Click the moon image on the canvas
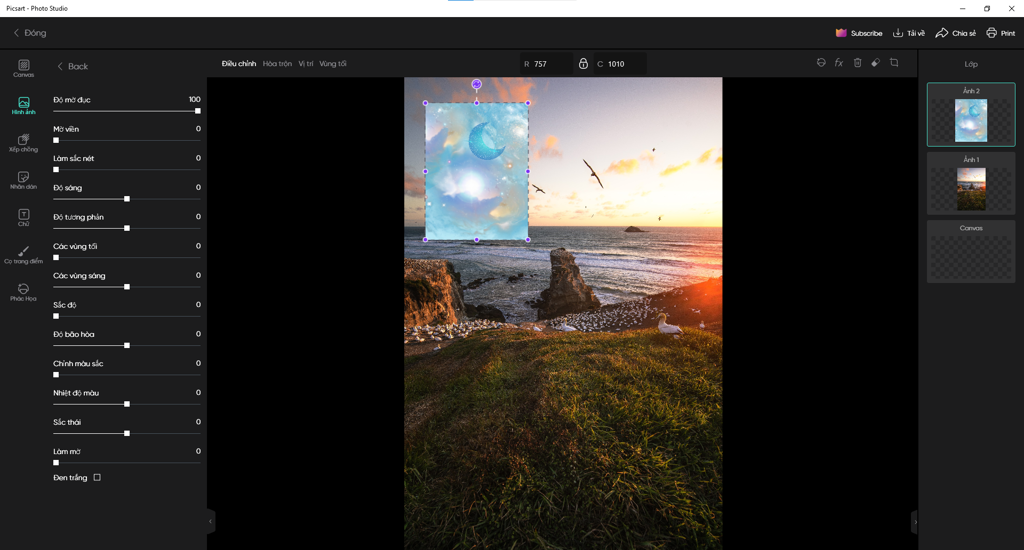Screen dimensions: 1024x550 pyautogui.click(x=477, y=171)
